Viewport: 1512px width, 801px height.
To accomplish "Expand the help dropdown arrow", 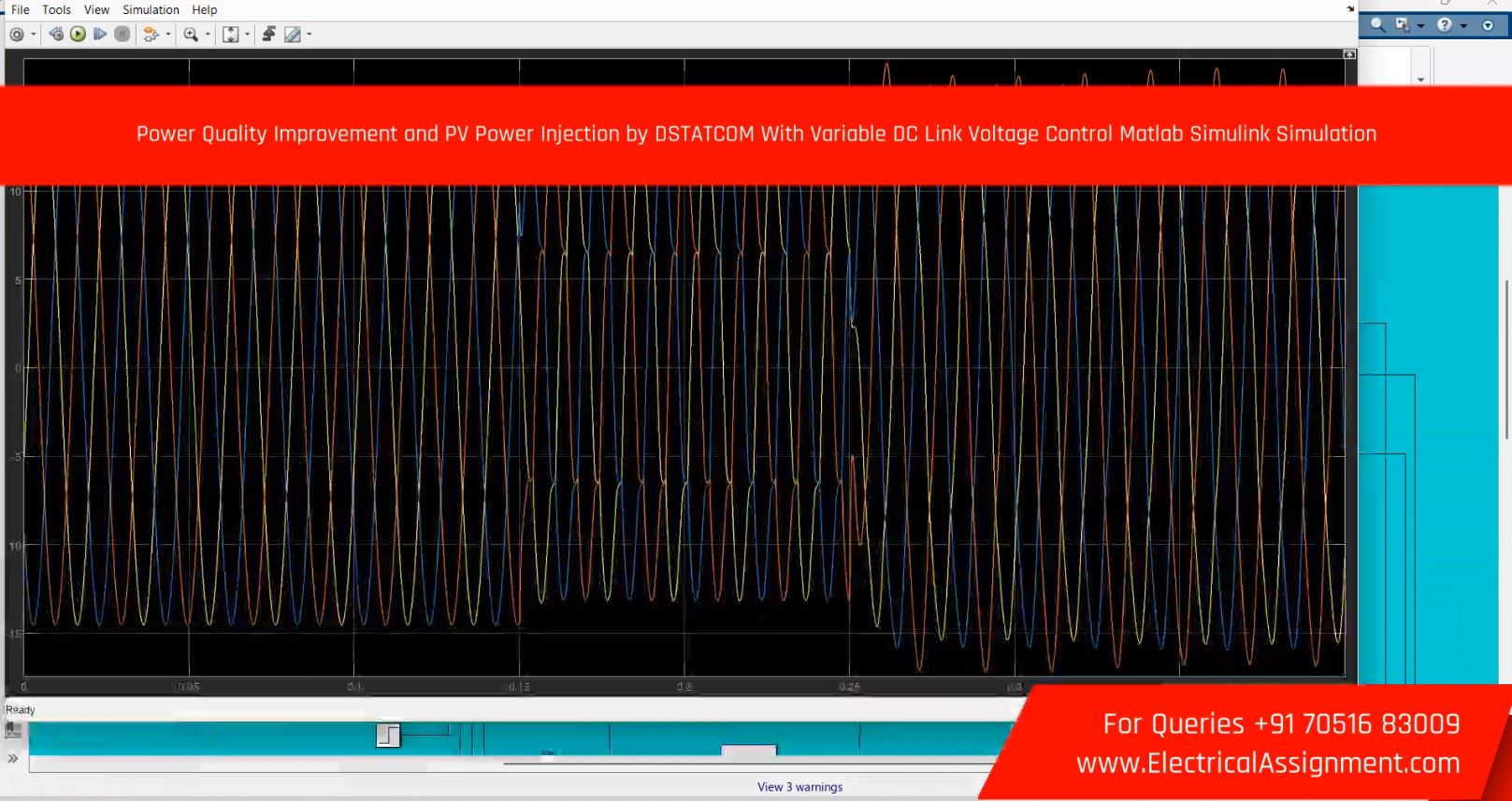I will 1463,26.
